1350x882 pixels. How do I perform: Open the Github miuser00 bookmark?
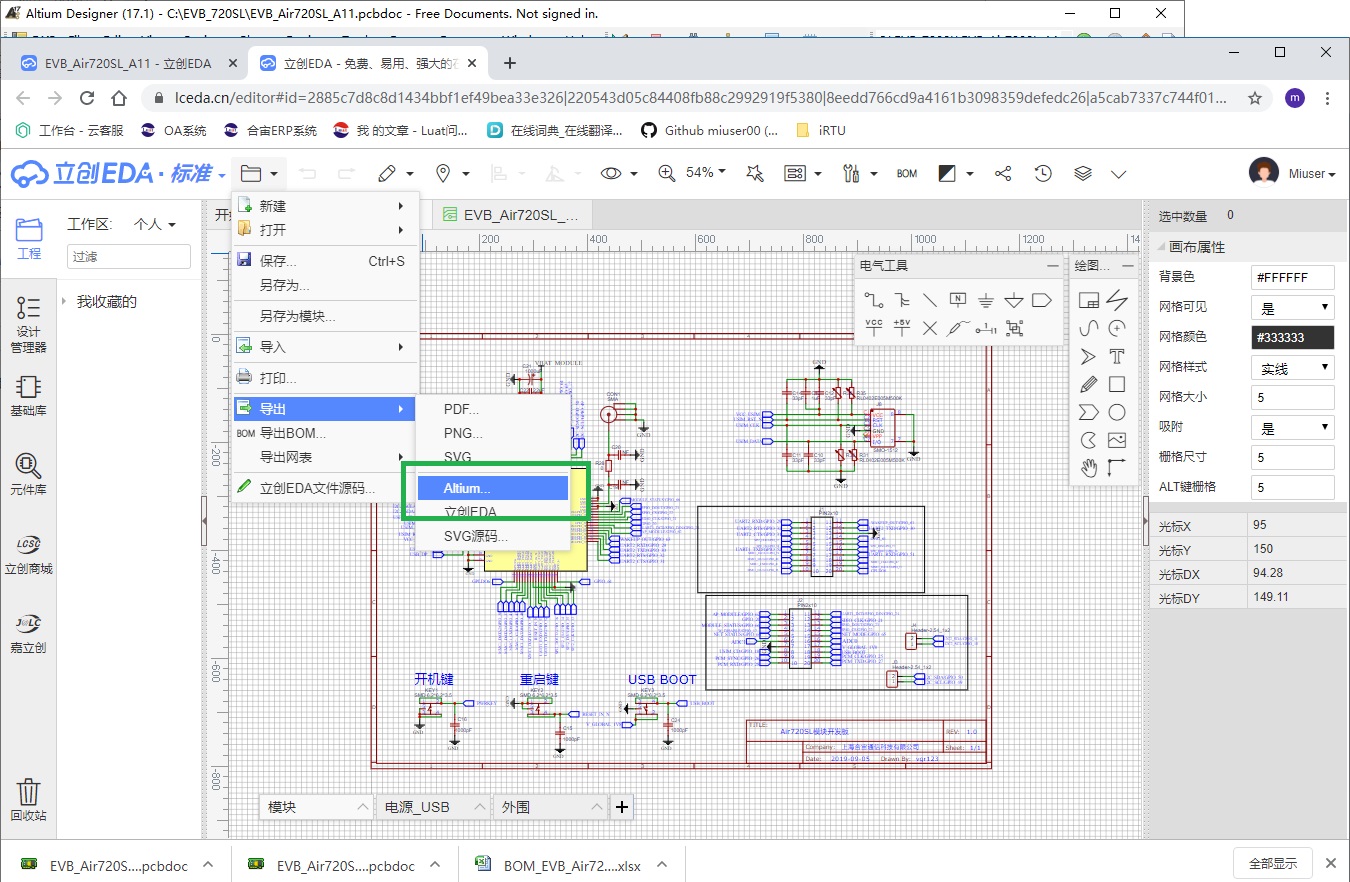(709, 130)
